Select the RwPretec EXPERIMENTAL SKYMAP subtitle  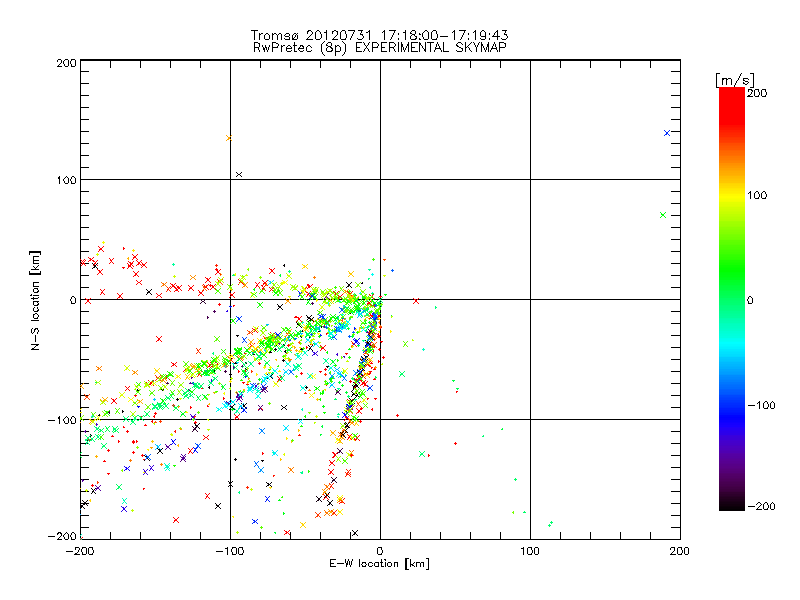pyautogui.click(x=379, y=46)
